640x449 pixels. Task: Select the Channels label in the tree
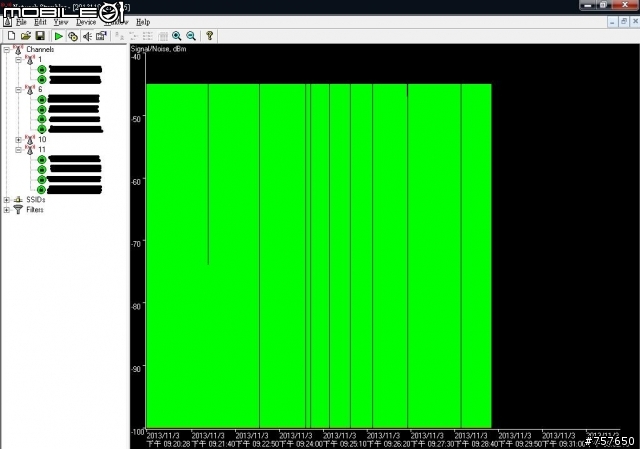pyautogui.click(x=40, y=49)
